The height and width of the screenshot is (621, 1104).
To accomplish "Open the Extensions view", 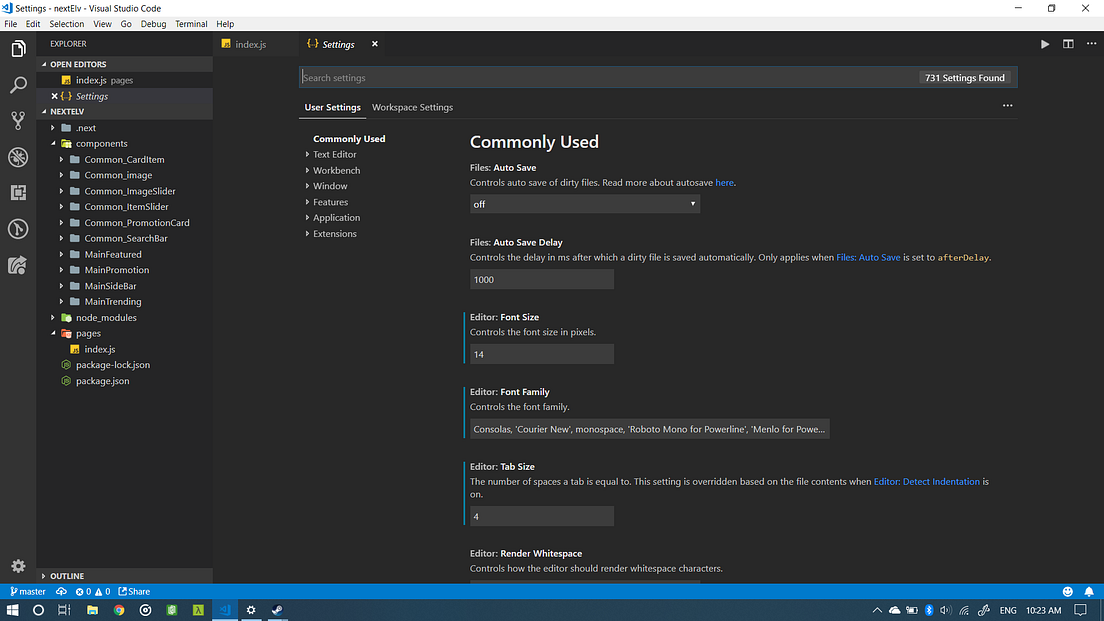I will pyautogui.click(x=18, y=192).
